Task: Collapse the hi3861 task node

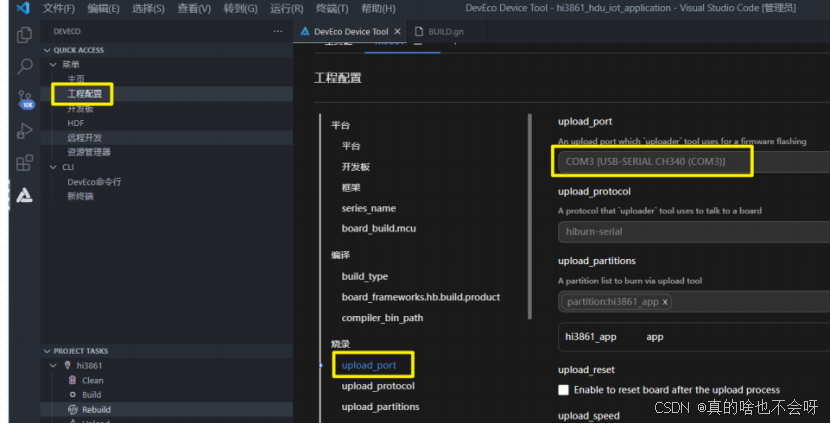Action: coord(53,366)
